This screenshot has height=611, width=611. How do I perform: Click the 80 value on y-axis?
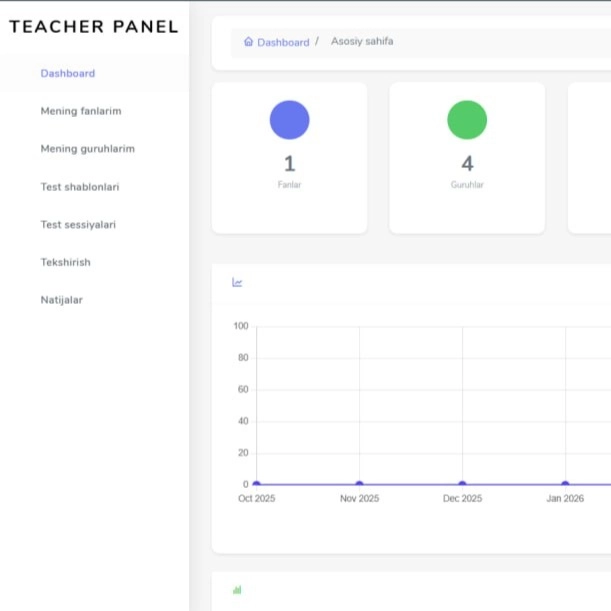pyautogui.click(x=243, y=358)
